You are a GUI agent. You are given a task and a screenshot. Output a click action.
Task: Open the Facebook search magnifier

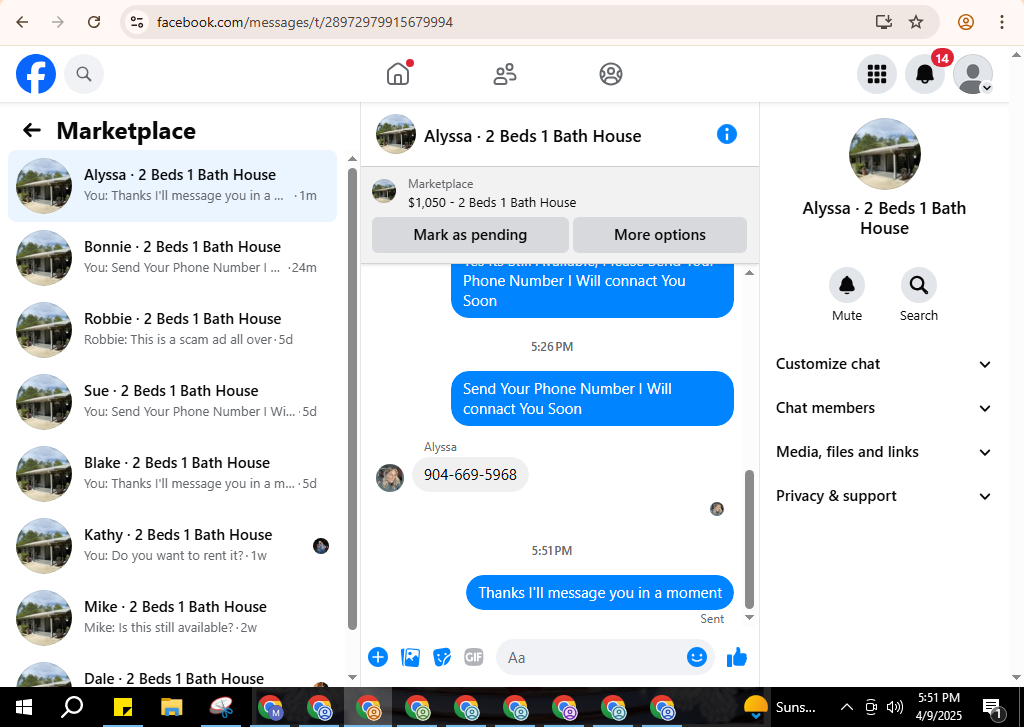tap(84, 74)
